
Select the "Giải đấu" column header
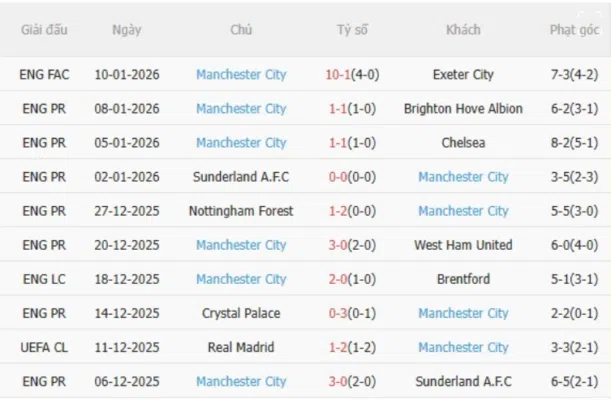coord(45,30)
